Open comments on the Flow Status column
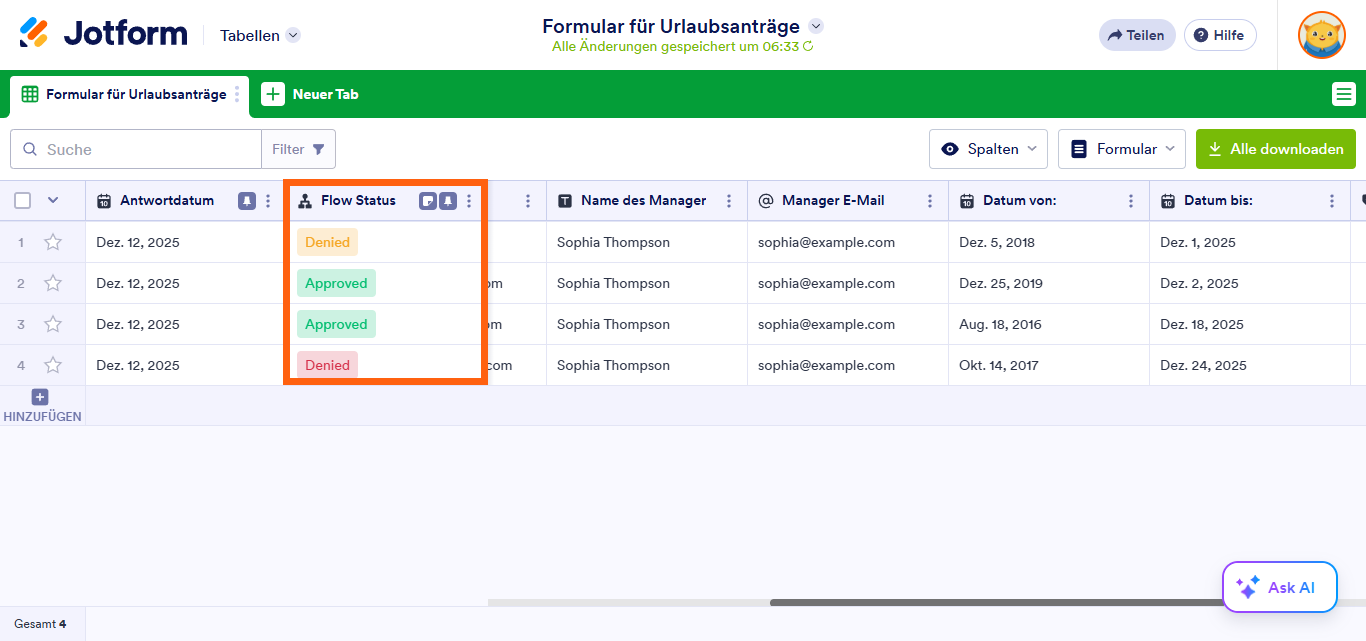 (x=429, y=200)
